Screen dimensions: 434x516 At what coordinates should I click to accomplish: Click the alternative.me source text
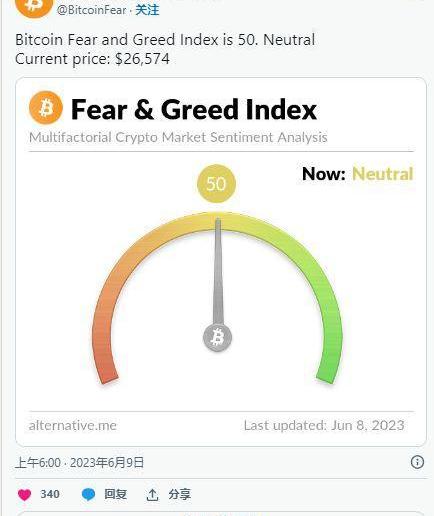click(x=73, y=425)
